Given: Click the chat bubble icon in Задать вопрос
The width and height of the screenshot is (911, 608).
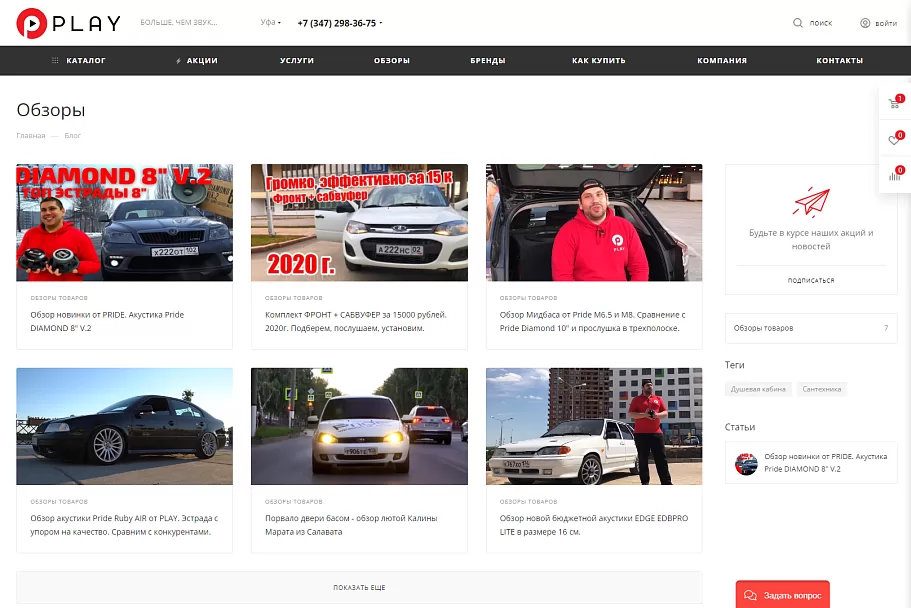Looking at the screenshot, I should pyautogui.click(x=750, y=595).
